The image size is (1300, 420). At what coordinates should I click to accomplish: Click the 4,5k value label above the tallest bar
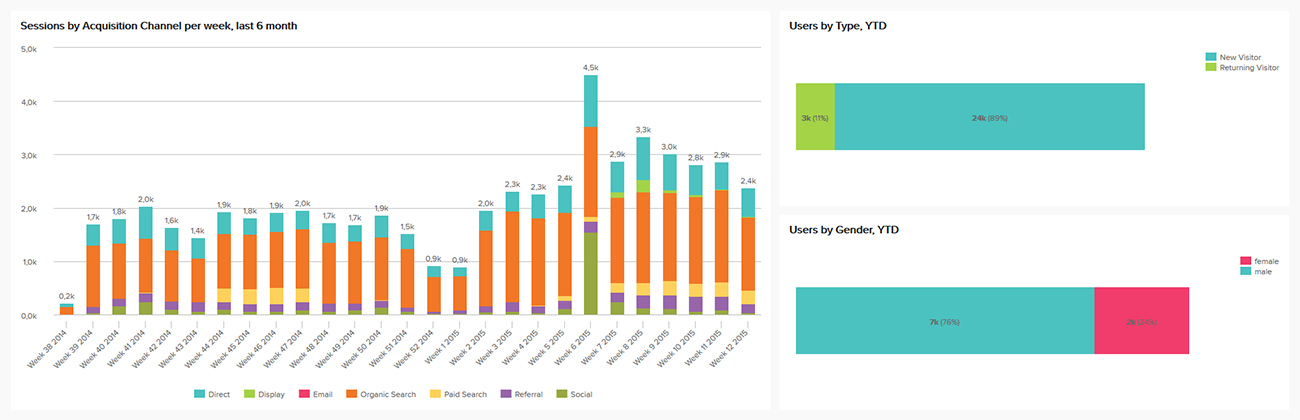coord(591,67)
